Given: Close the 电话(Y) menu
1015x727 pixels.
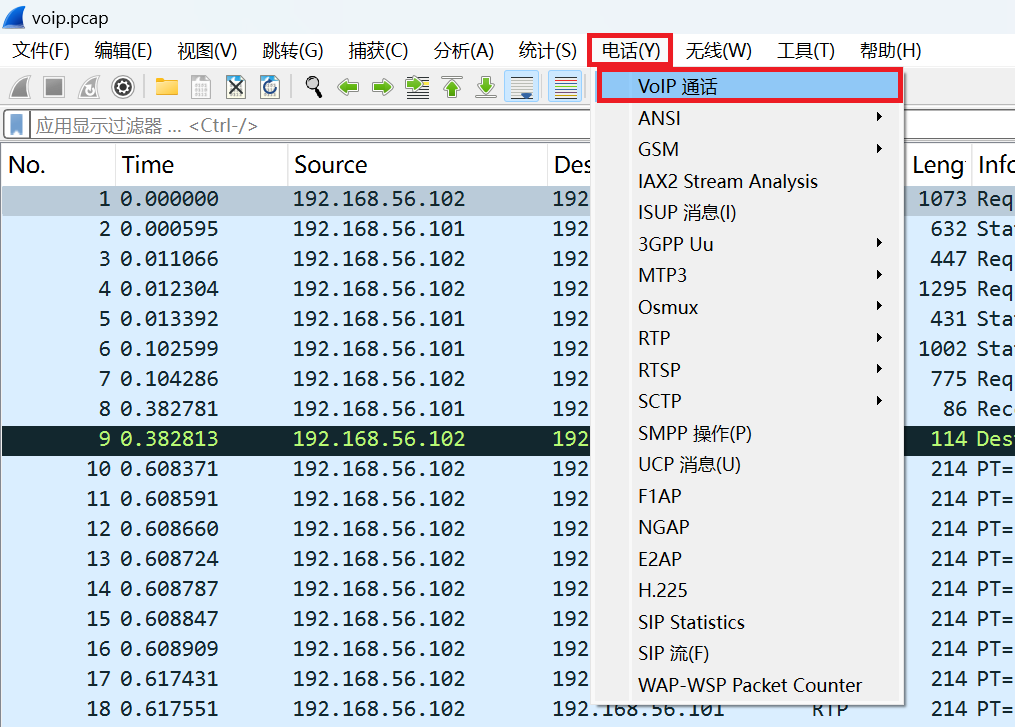Looking at the screenshot, I should (630, 50).
